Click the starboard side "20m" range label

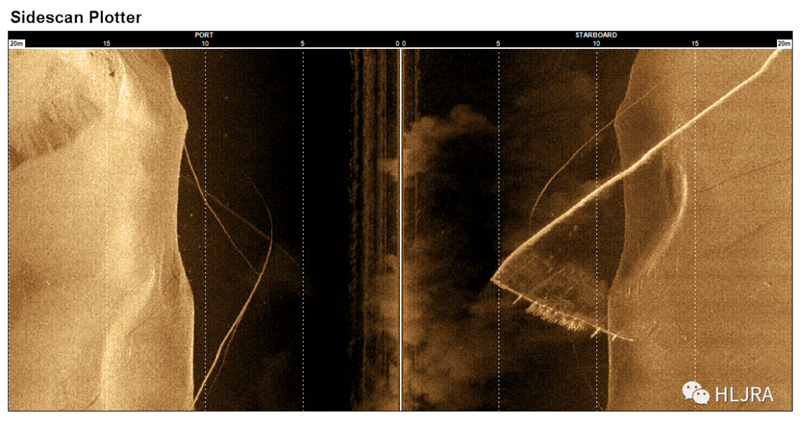point(784,44)
